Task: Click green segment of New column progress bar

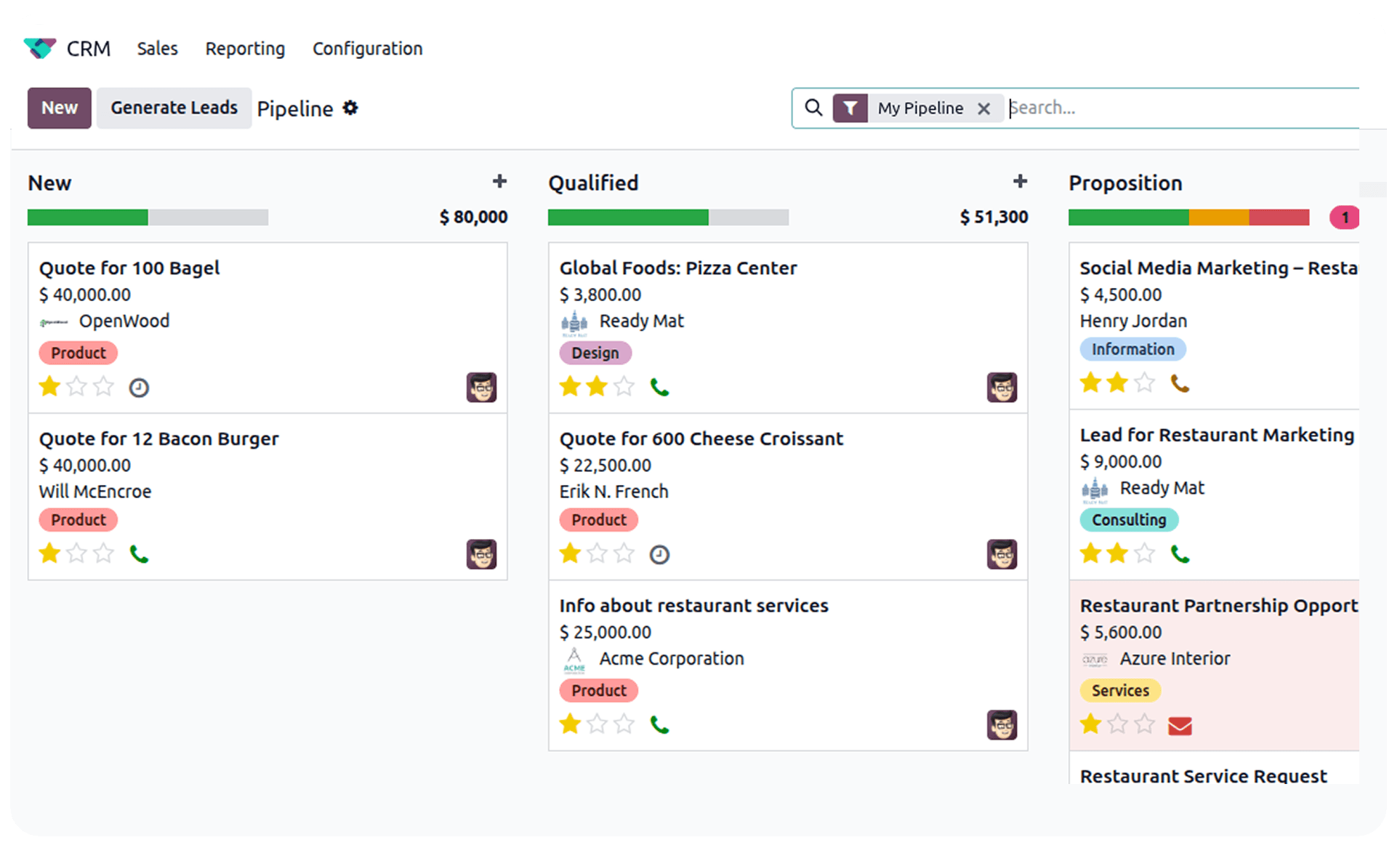Action: click(x=87, y=217)
